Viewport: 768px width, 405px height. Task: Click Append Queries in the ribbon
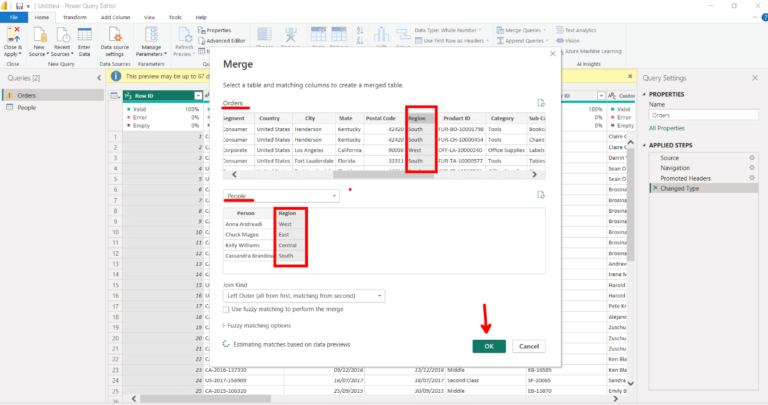pyautogui.click(x=523, y=41)
